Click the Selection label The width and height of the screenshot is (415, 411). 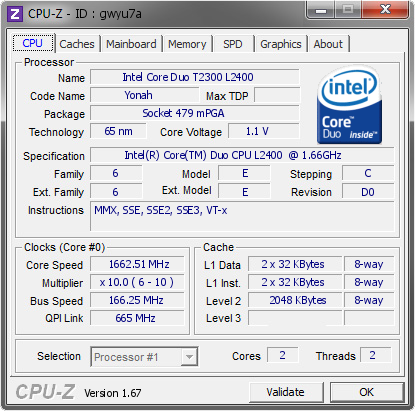click(59, 356)
